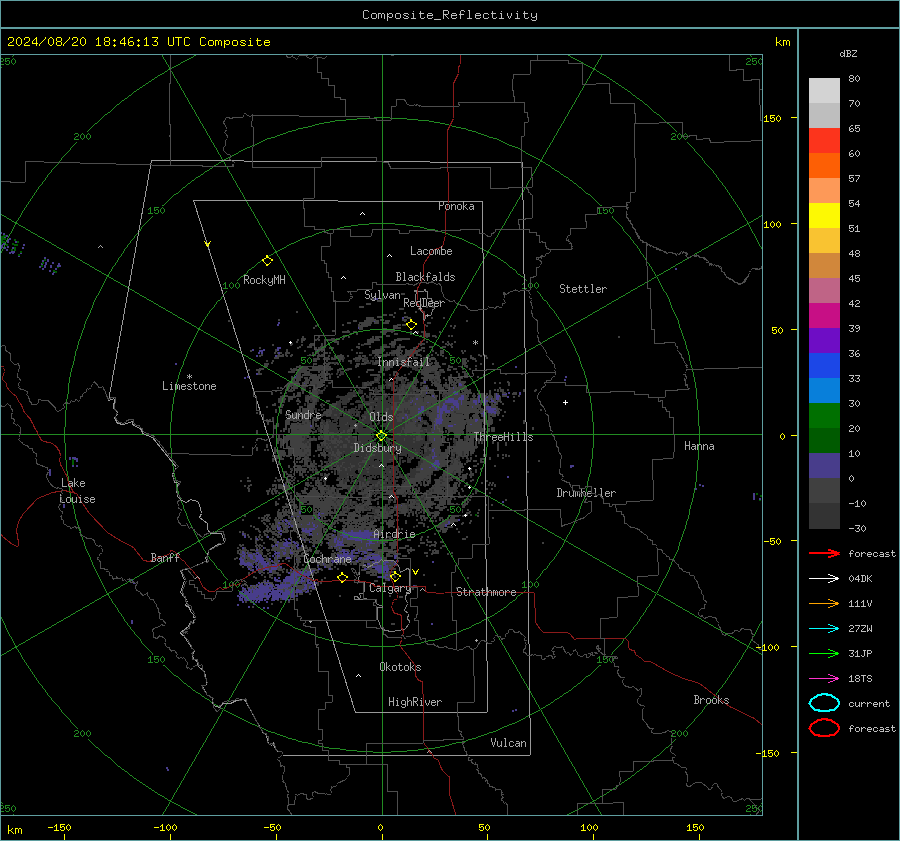Click the Lake Louise label
900x841 pixels.
click(x=77, y=491)
